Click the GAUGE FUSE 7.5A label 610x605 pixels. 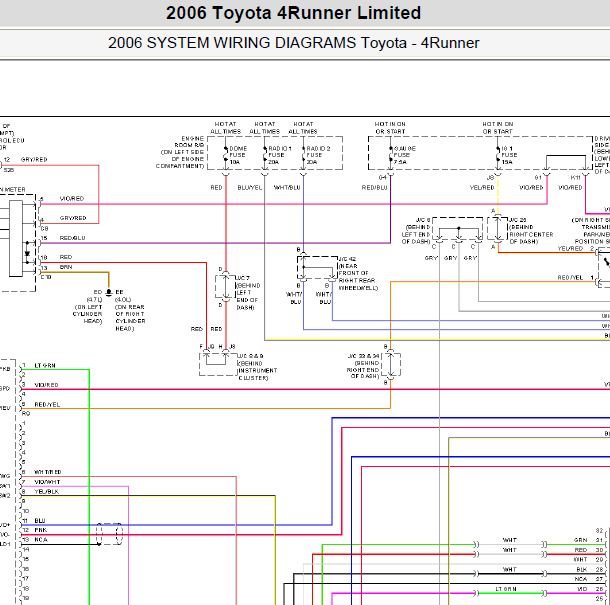[x=405, y=155]
